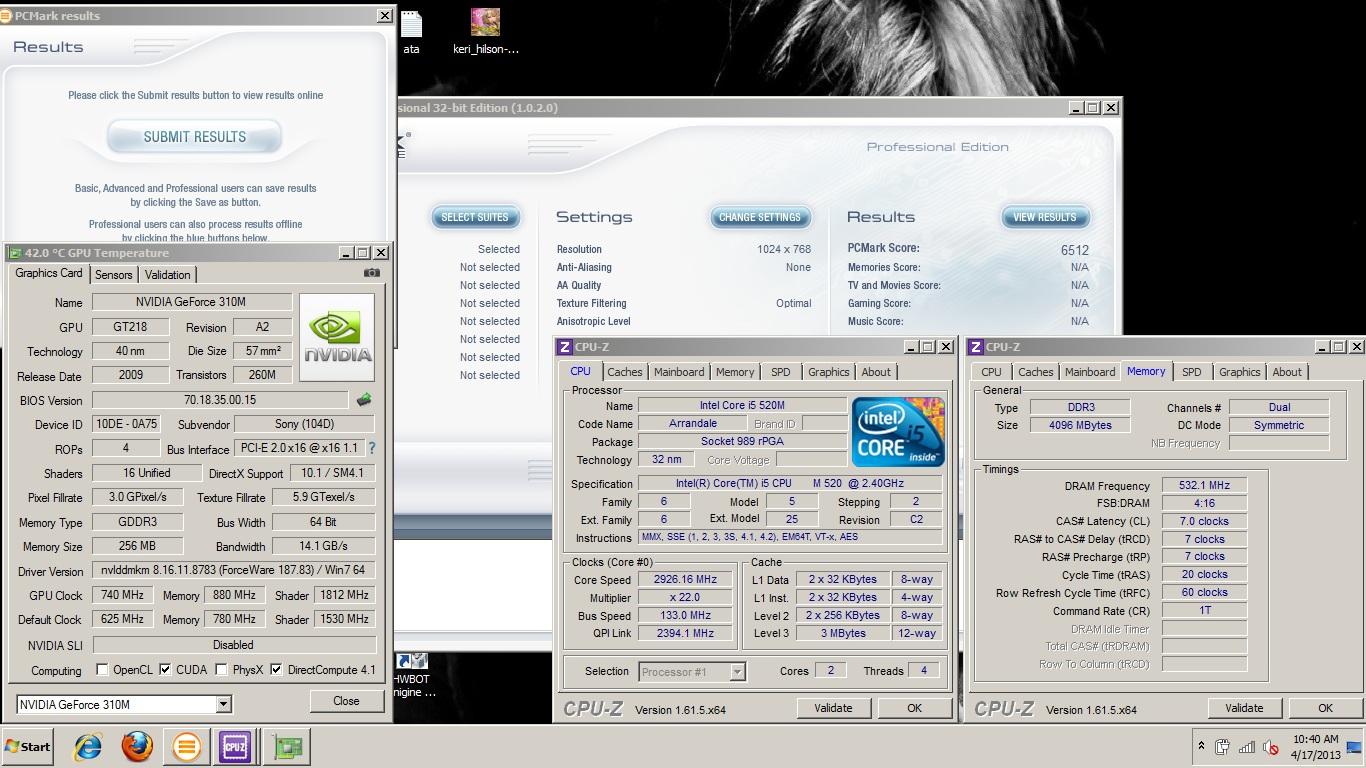The width and height of the screenshot is (1366, 768).
Task: Open the SPD tab in left CPU-Z
Action: click(781, 372)
